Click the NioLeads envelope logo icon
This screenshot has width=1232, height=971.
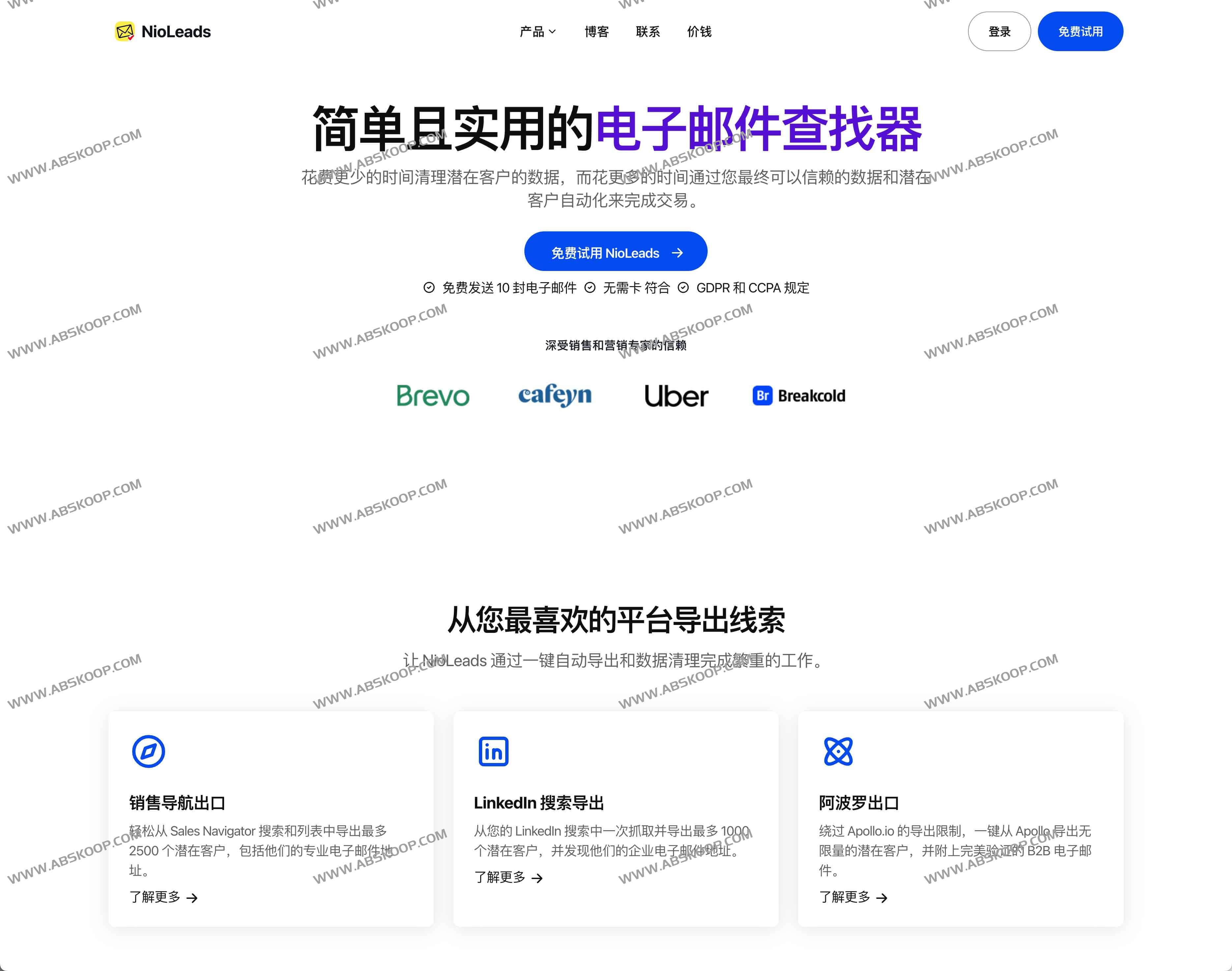coord(125,31)
